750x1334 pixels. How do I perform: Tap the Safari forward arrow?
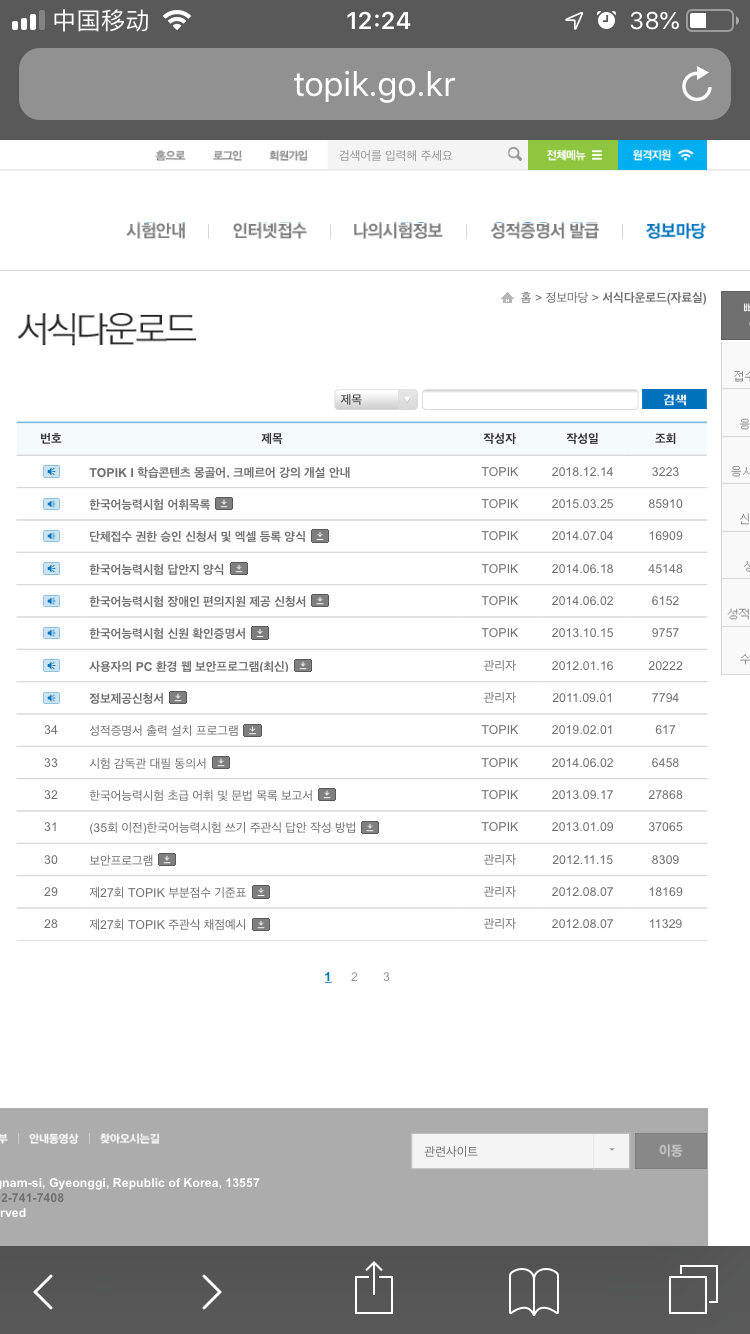point(211,1291)
